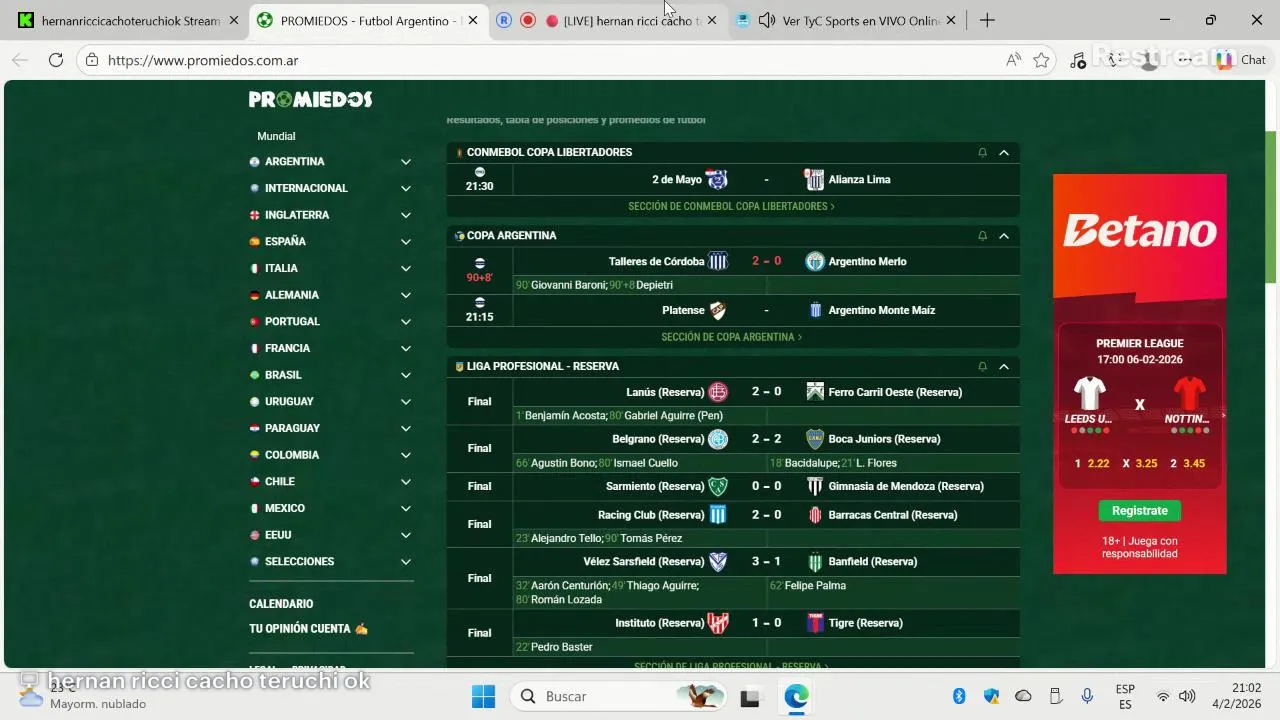Click the Platense team crest
Image resolution: width=1280 pixels, height=720 pixels.
(718, 310)
